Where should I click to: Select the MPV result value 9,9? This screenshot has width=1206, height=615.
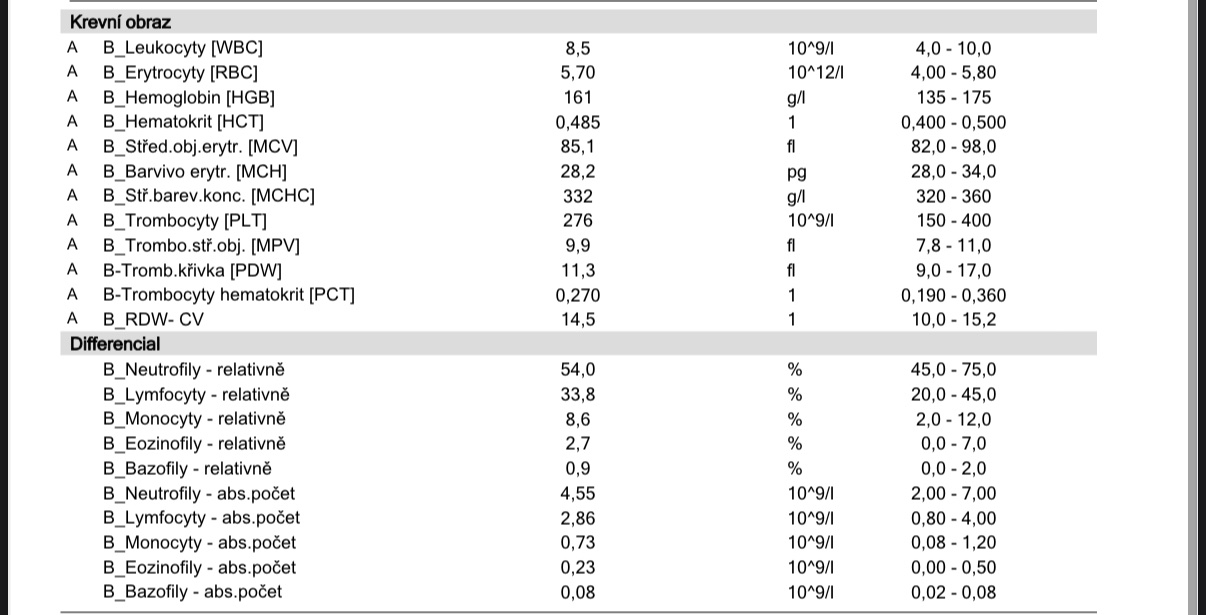[x=578, y=245]
